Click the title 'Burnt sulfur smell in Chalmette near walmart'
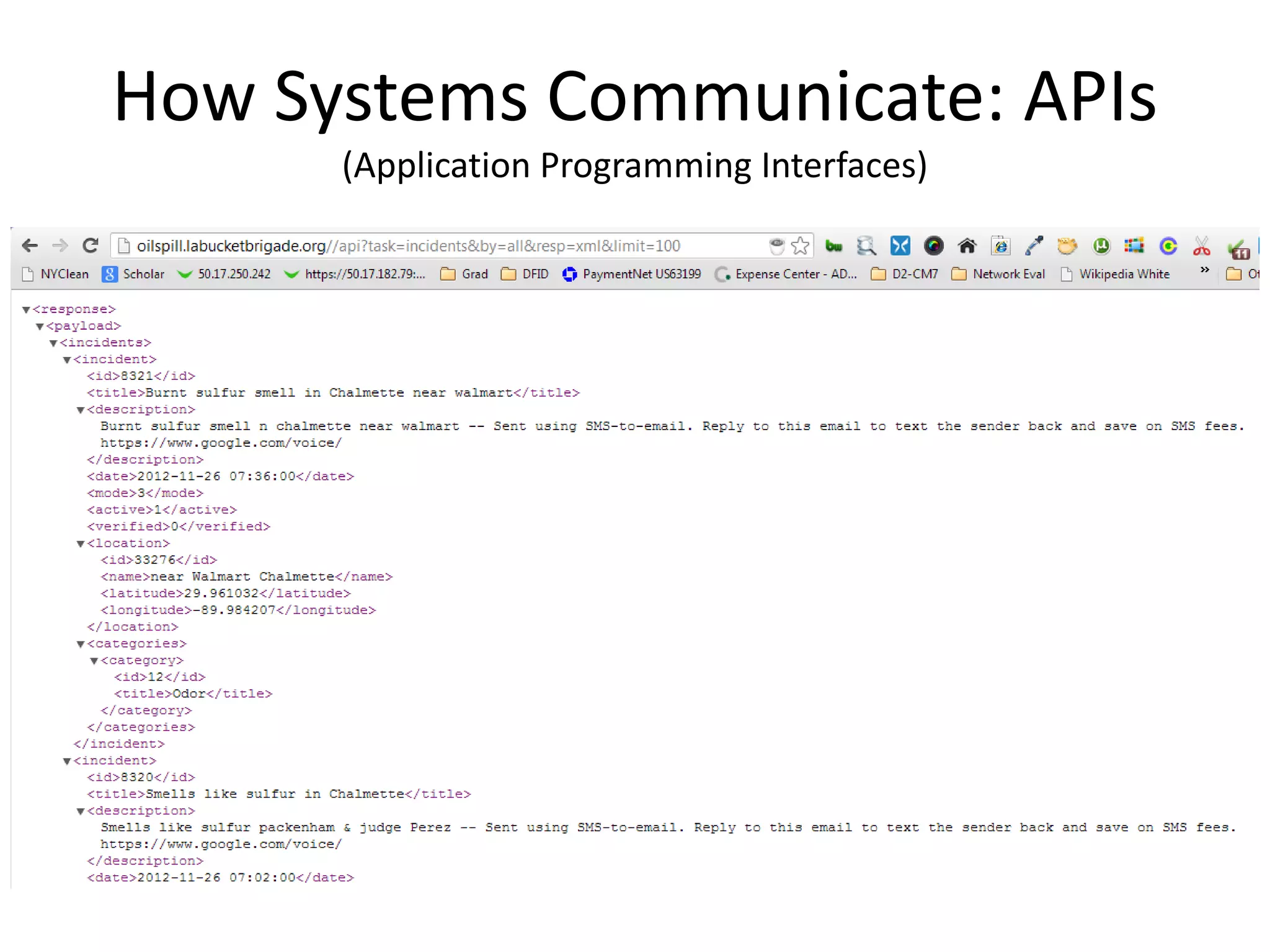This screenshot has height=952, width=1270. tap(329, 392)
